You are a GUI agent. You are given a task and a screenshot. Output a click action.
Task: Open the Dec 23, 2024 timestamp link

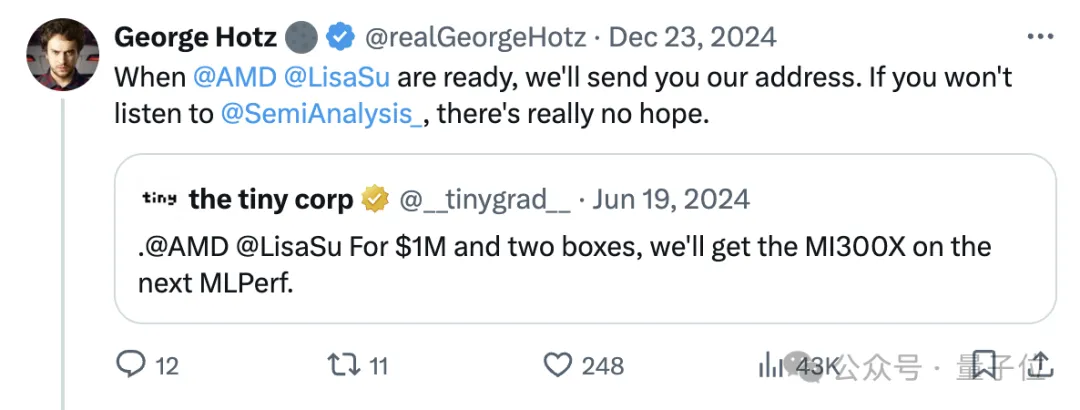693,38
